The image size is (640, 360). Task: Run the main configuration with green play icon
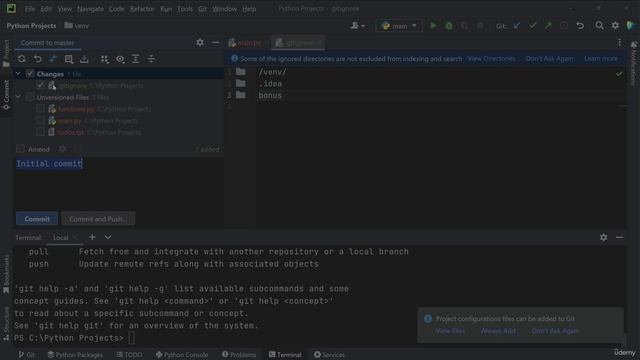click(x=433, y=26)
